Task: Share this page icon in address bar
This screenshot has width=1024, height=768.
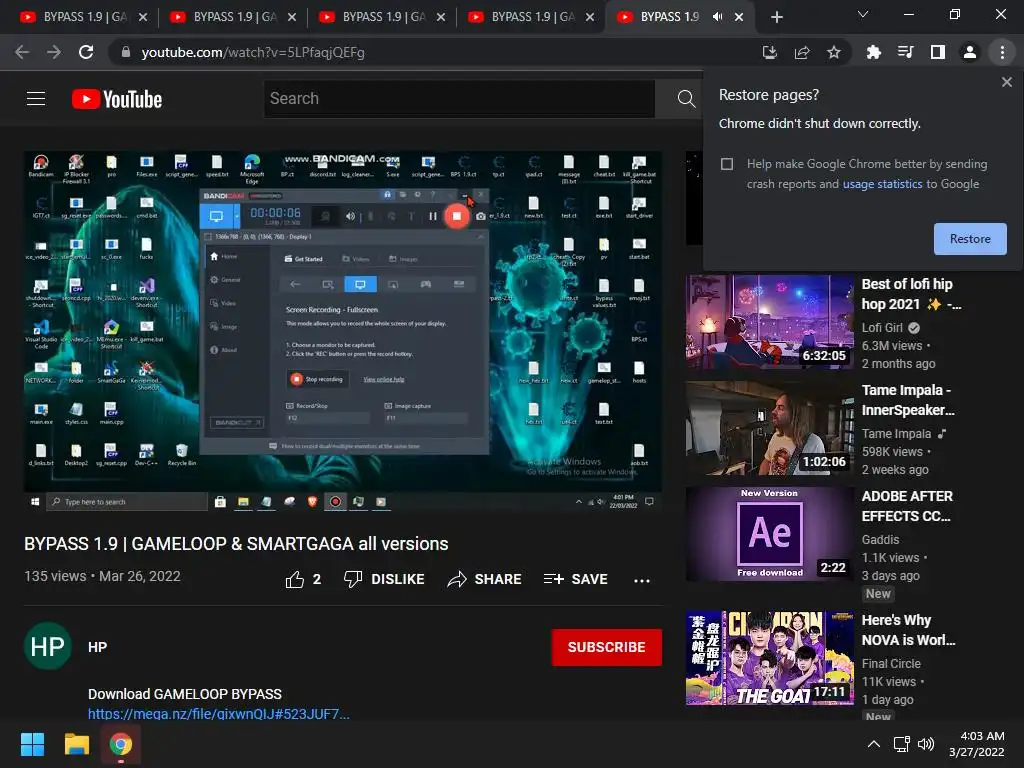Action: point(802,52)
